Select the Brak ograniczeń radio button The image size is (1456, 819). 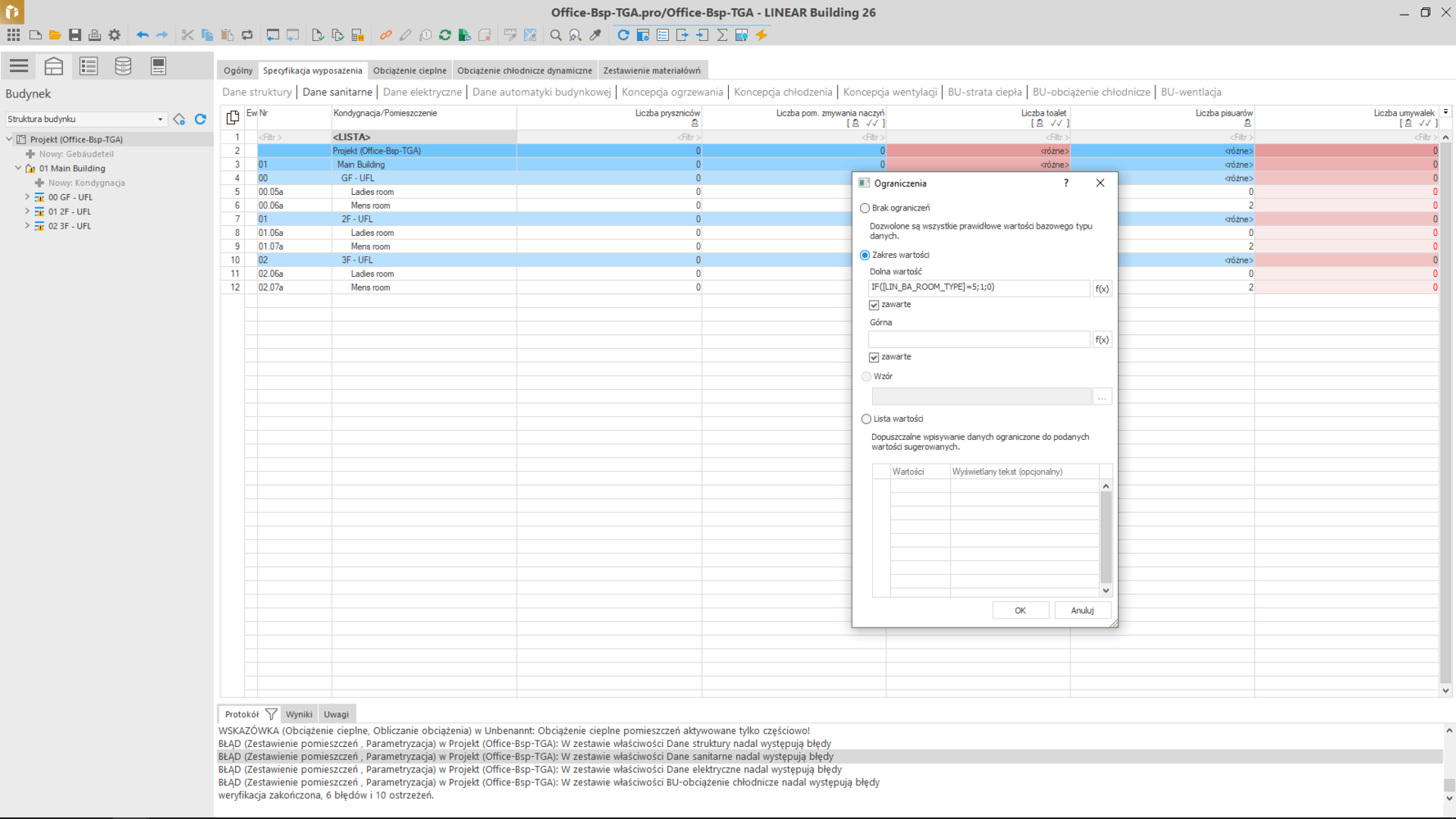tap(865, 208)
